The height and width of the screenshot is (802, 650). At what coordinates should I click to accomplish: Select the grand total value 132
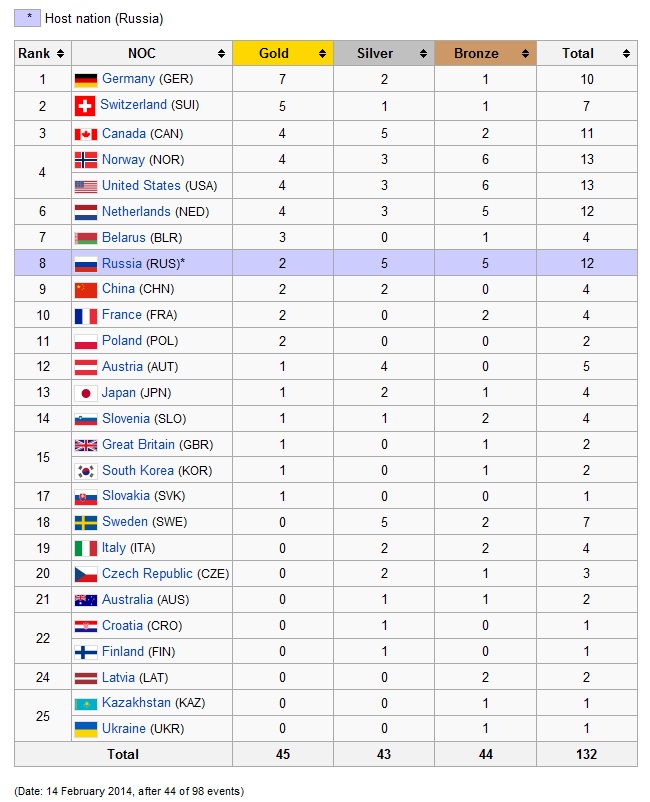(586, 754)
